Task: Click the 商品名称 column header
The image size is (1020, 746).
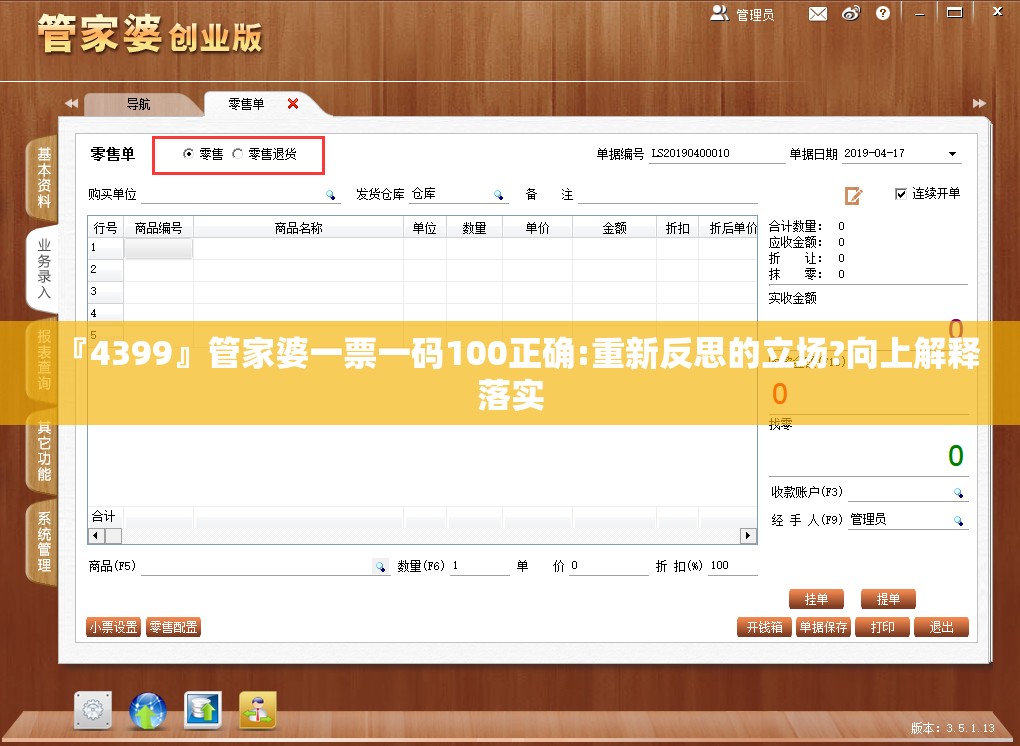Action: (299, 228)
